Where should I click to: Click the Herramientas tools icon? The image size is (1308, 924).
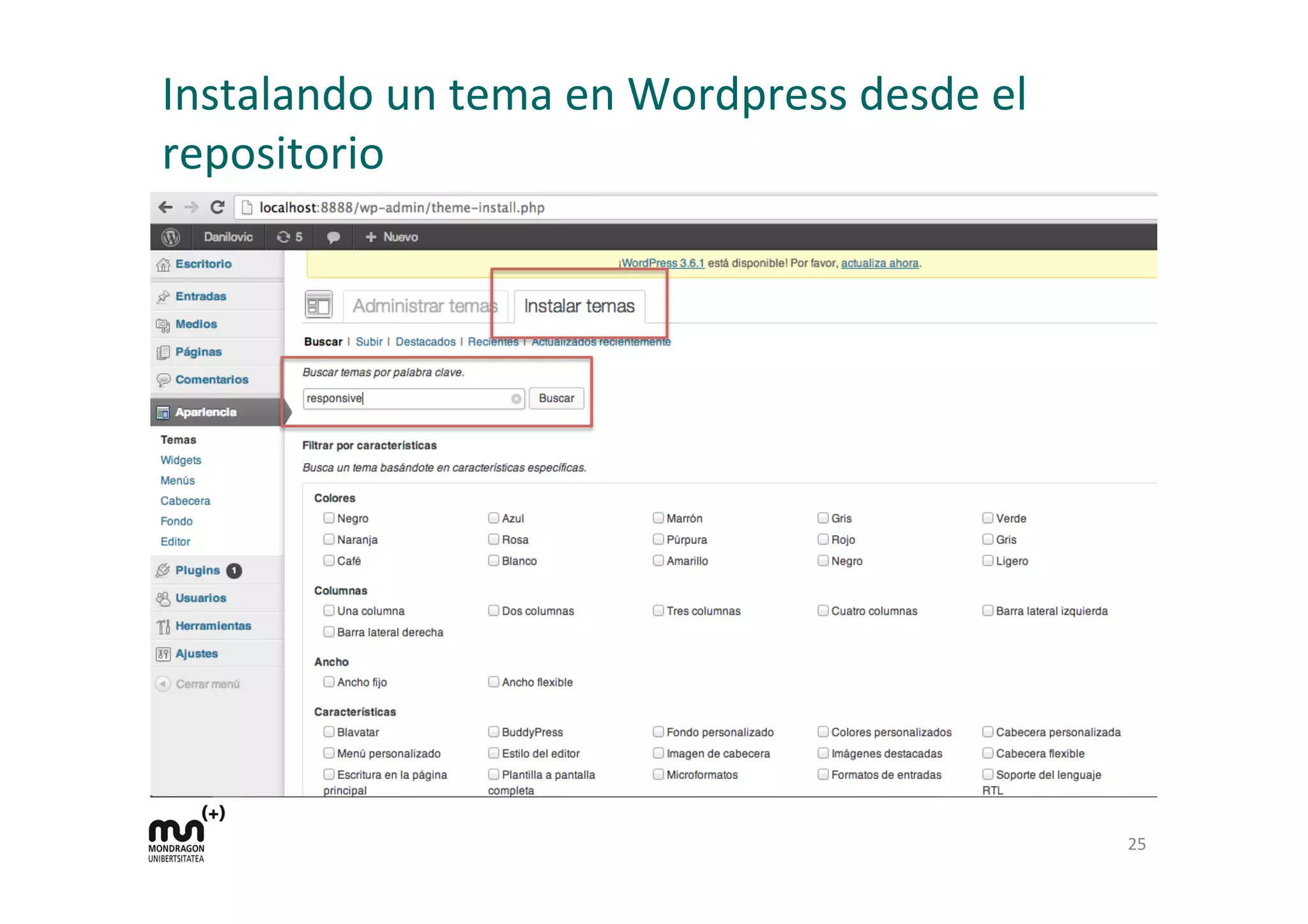tap(163, 626)
